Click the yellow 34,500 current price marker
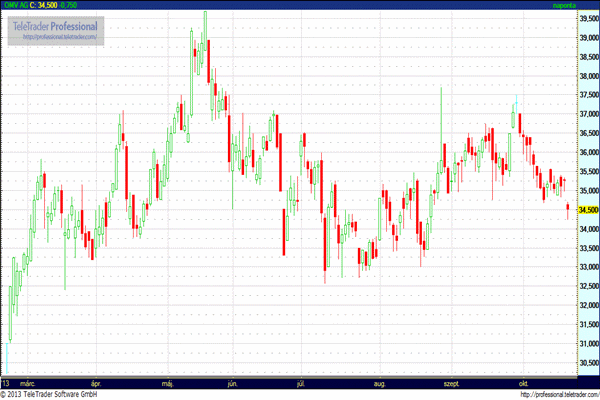This screenshot has height=400, width=600. click(x=585, y=210)
